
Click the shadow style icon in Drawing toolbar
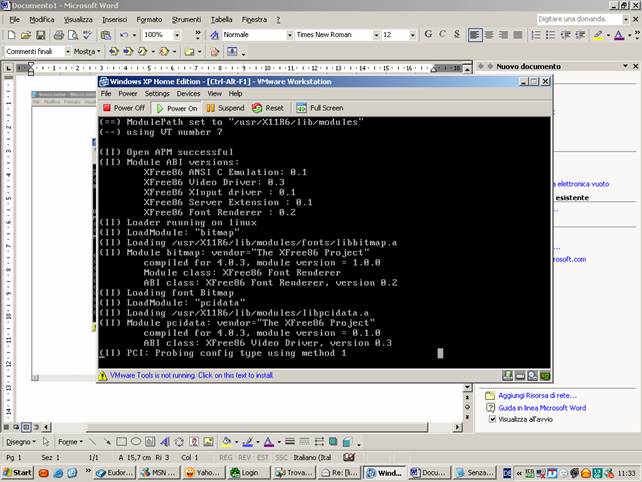click(x=333, y=441)
